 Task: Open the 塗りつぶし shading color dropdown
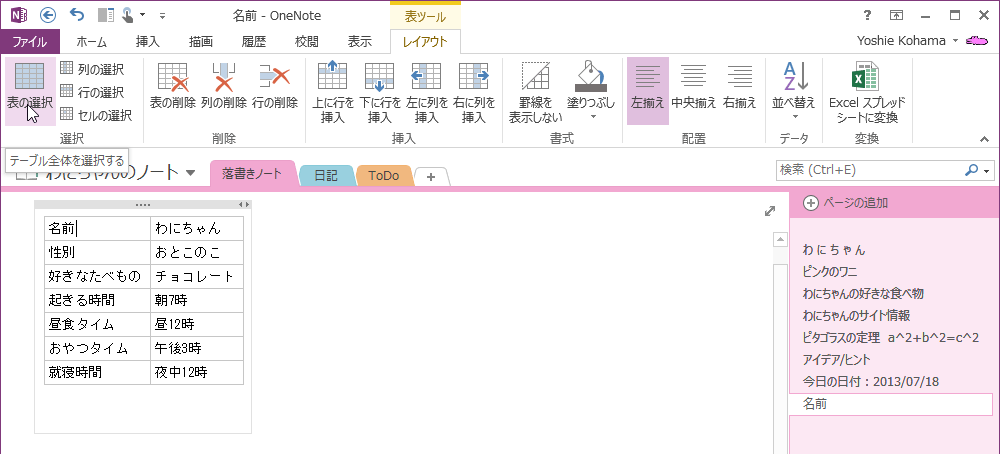592,117
